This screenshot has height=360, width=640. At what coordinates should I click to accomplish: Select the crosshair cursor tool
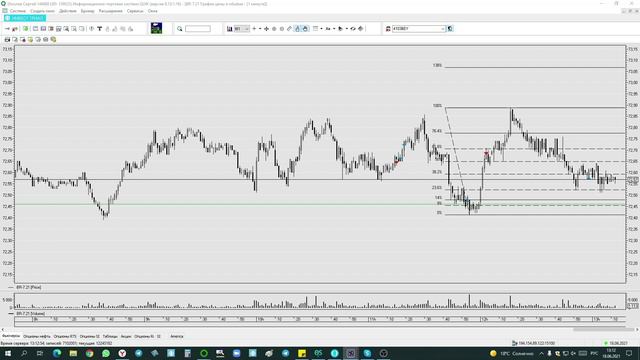click(x=267, y=29)
